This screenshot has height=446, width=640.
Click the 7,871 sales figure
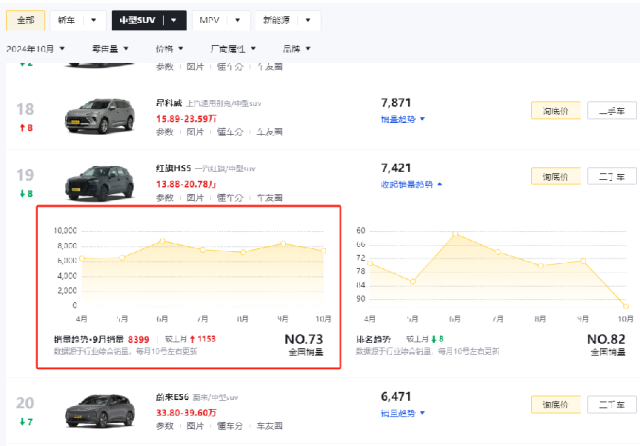(x=396, y=103)
